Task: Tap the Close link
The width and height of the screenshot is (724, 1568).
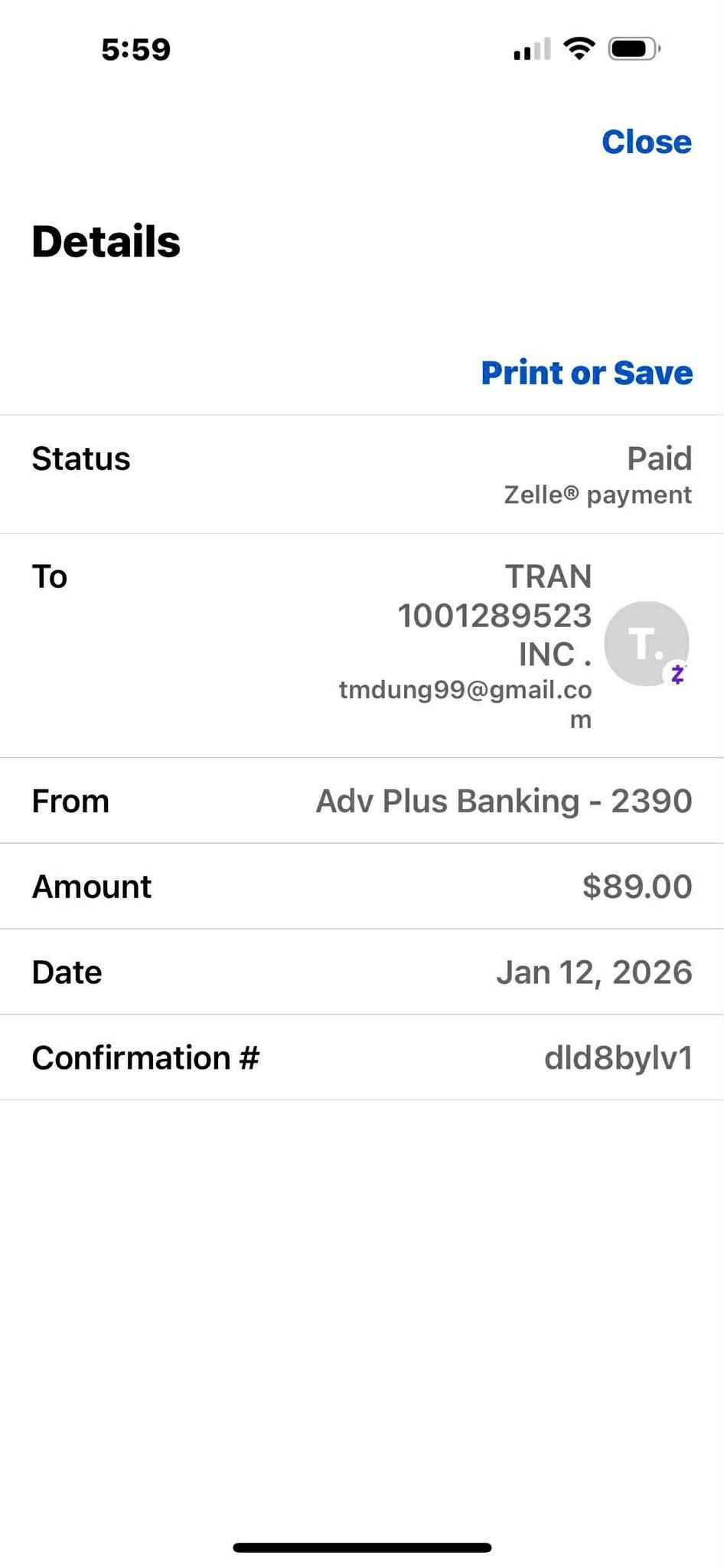Action: tap(646, 142)
